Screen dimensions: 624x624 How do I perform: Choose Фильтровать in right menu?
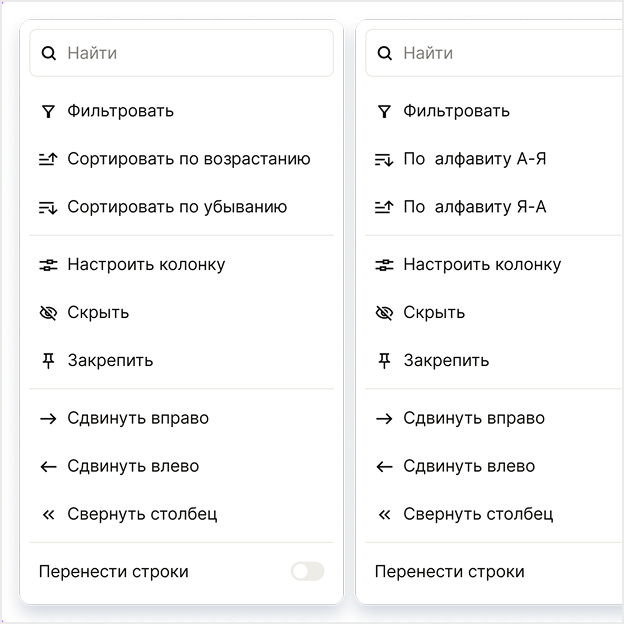coord(456,111)
